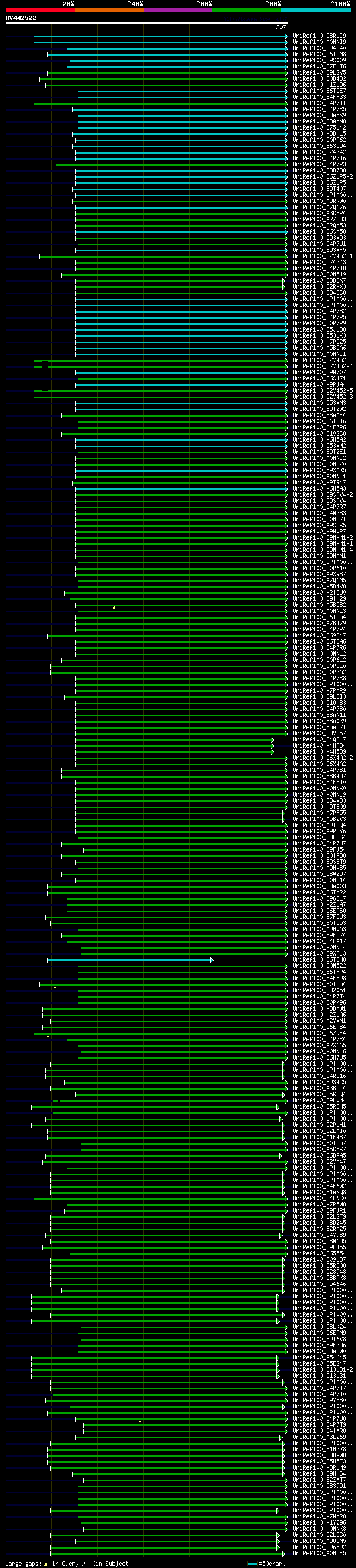The height and width of the screenshot is (1568, 356).
Task: Select the UniRef100_C0M522 entry
Action: (x=319, y=966)
